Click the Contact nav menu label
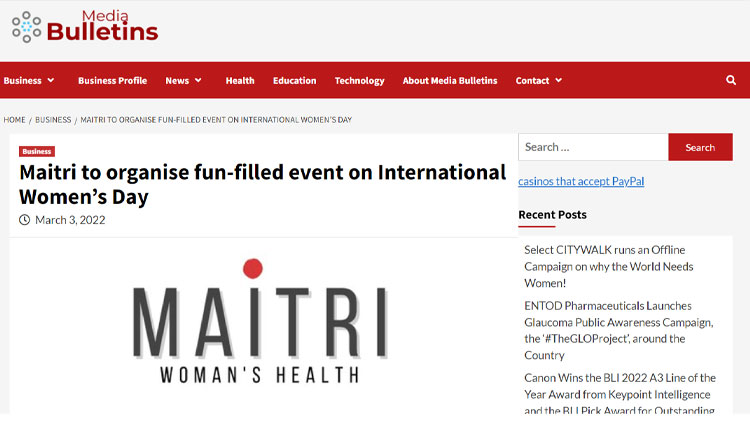This screenshot has width=750, height=423. tap(532, 80)
